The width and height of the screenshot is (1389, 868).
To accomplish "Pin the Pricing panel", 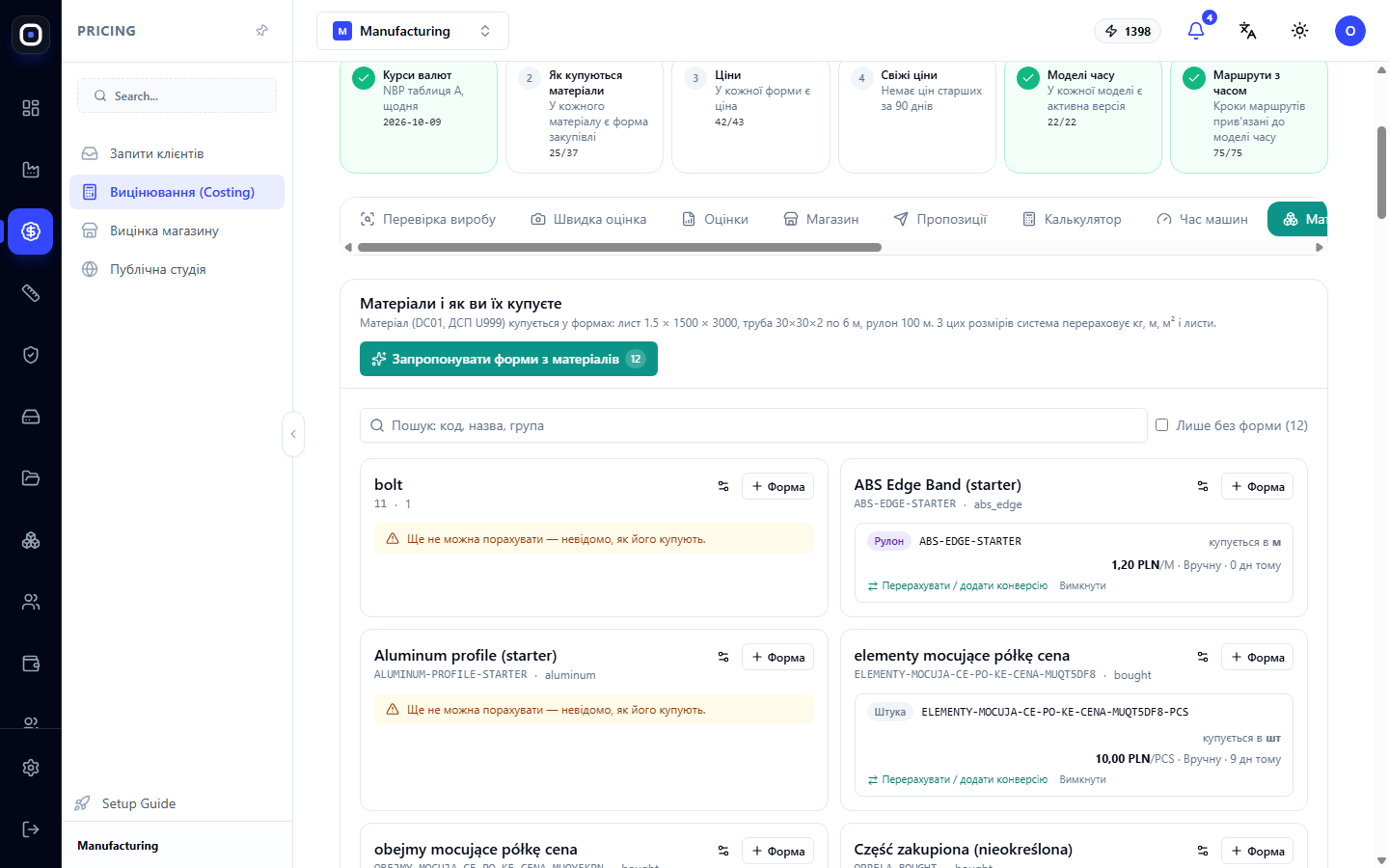I will click(261, 31).
